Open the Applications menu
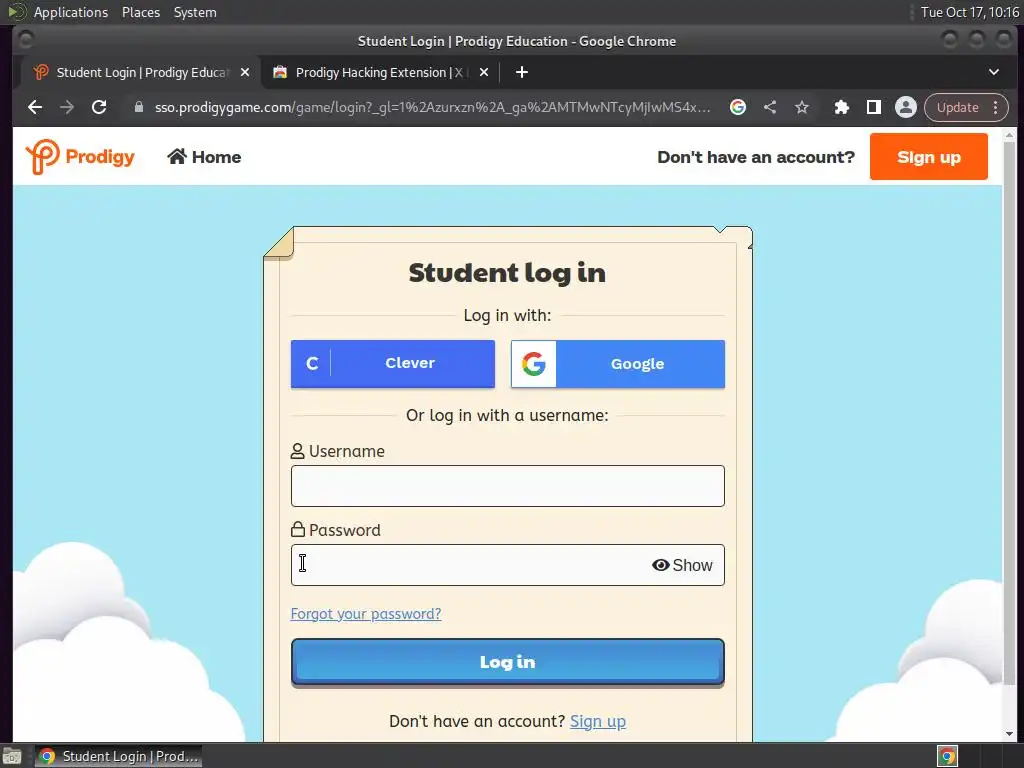 pyautogui.click(x=71, y=12)
